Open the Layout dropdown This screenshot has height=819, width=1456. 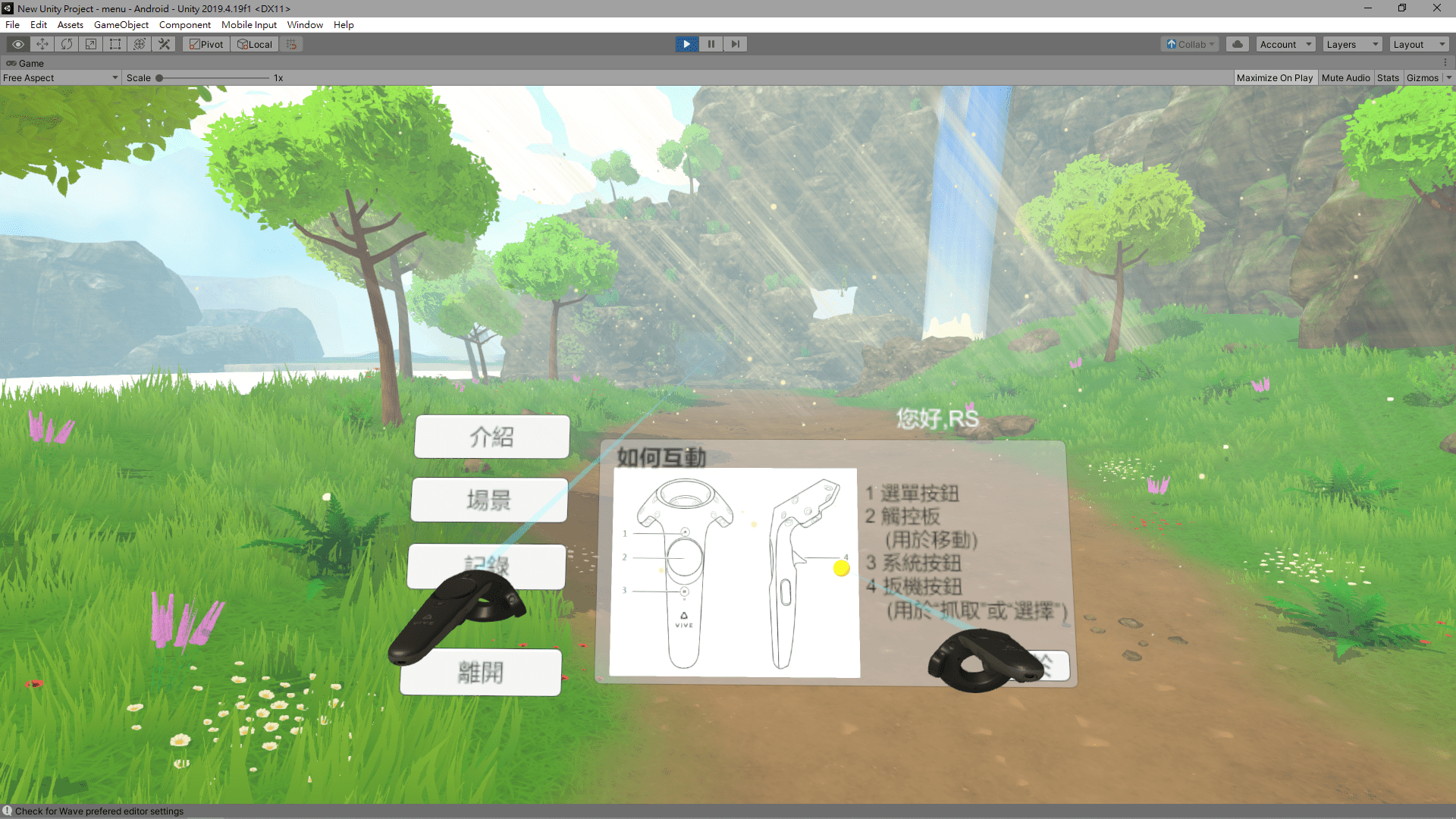[1419, 44]
